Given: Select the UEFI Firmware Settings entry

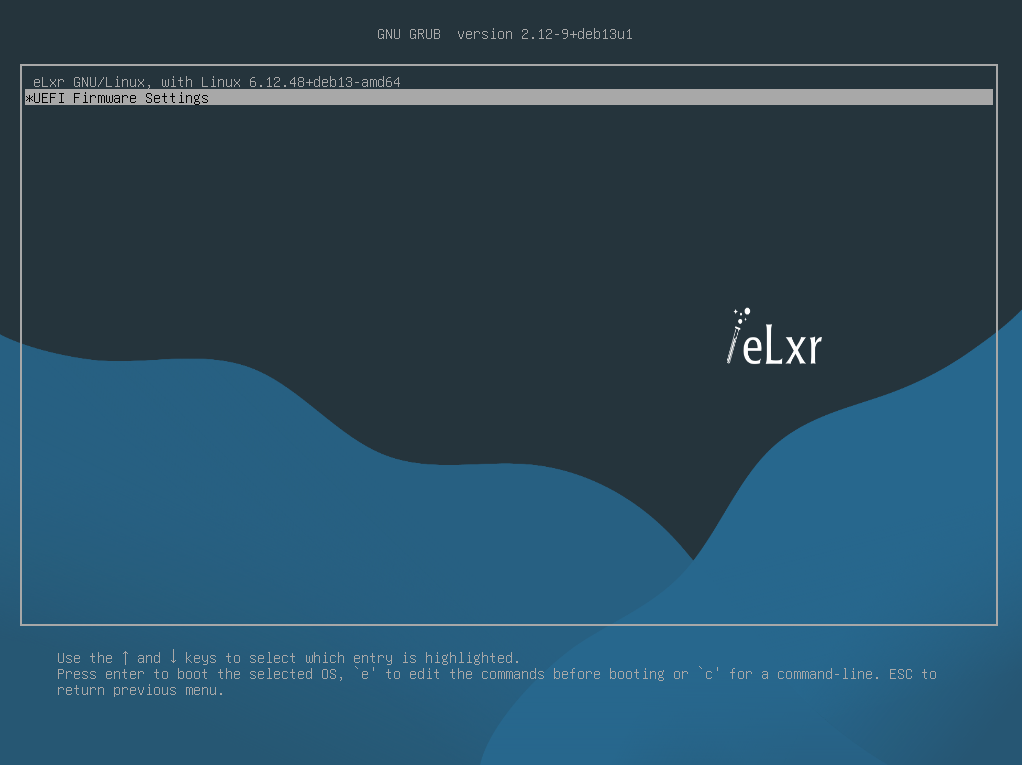Looking at the screenshot, I should click(120, 97).
